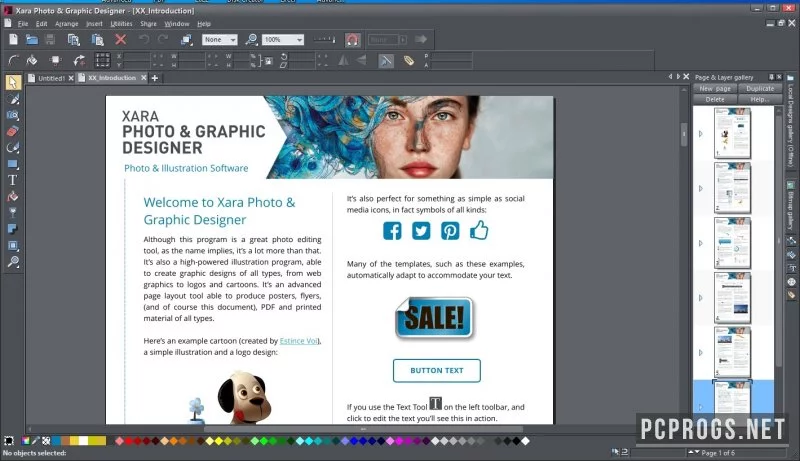
Task: Expand page 5 layers in gallery
Action: tap(701, 352)
